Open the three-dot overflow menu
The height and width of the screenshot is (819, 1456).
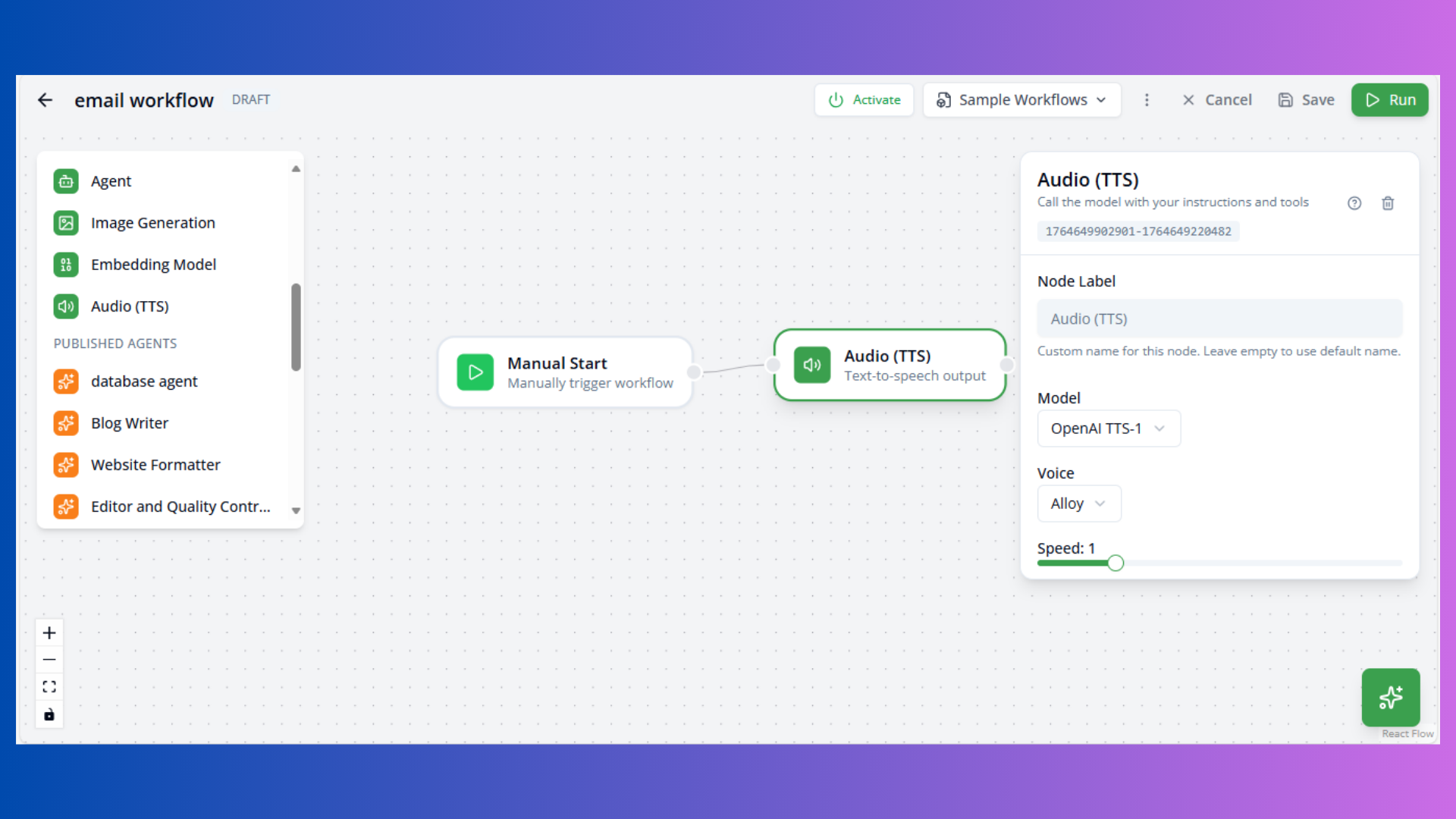(1147, 99)
